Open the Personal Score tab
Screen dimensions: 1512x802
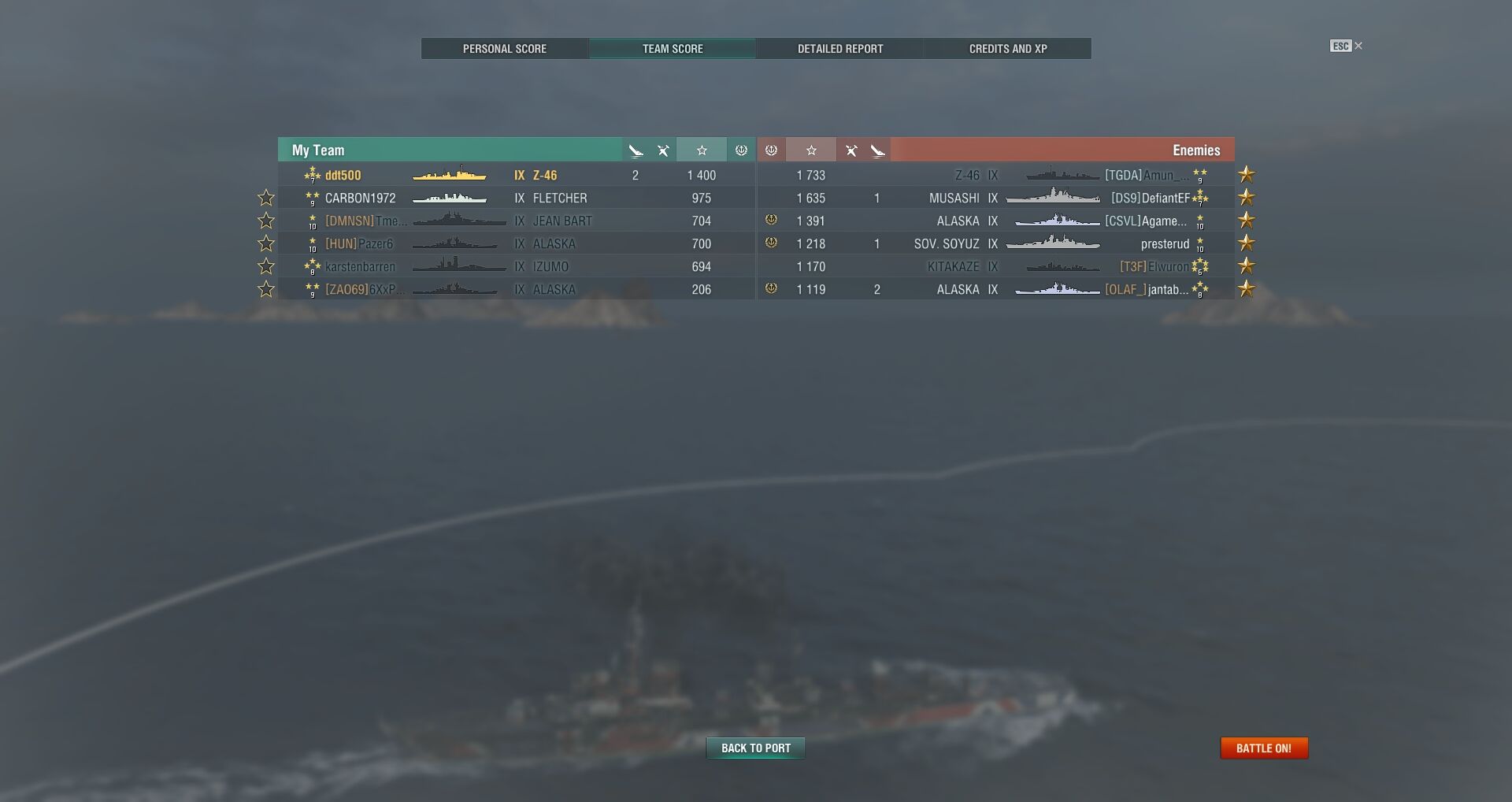[x=505, y=49]
